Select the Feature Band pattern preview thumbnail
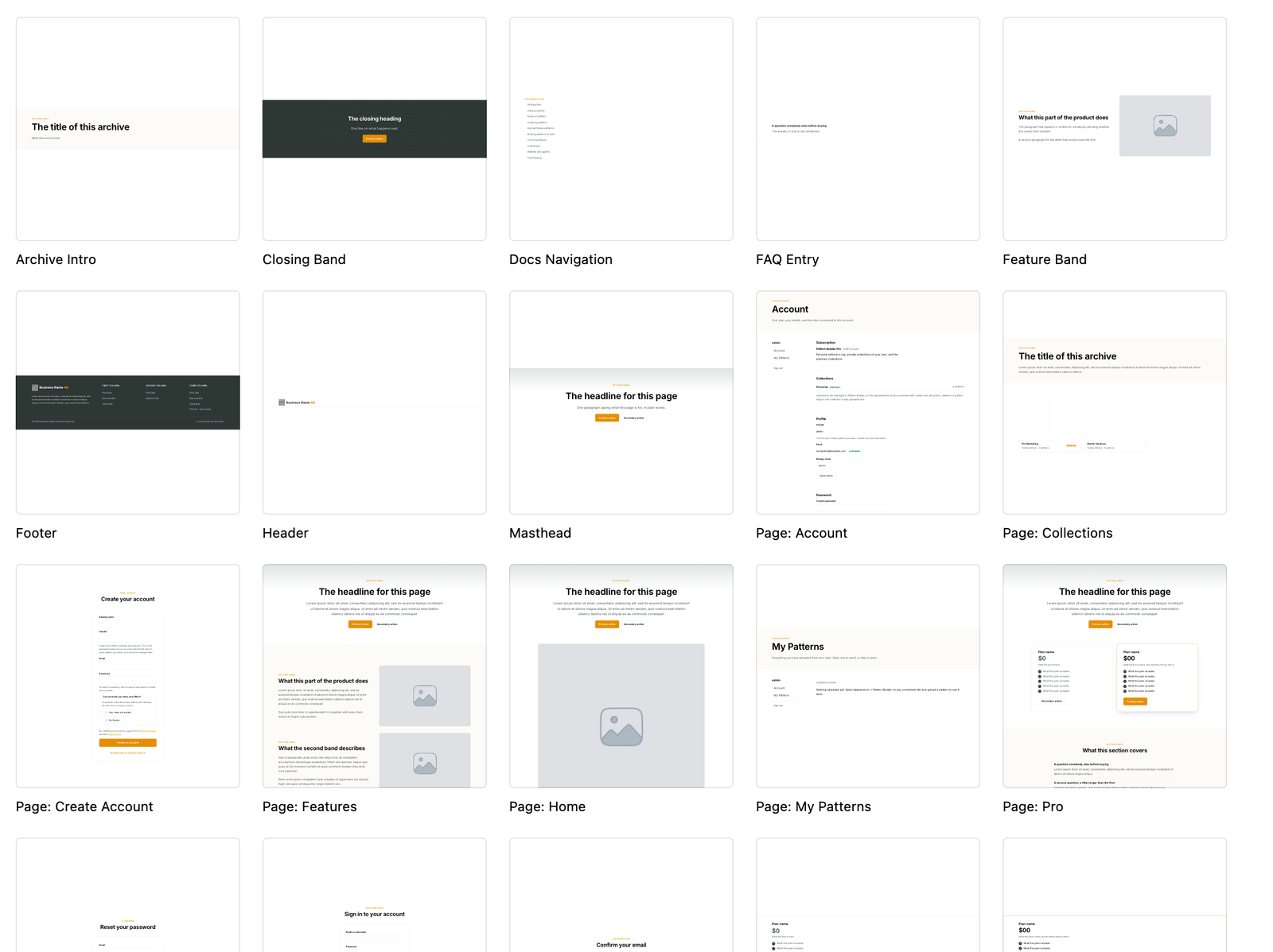Image resolution: width=1273 pixels, height=952 pixels. point(1114,129)
